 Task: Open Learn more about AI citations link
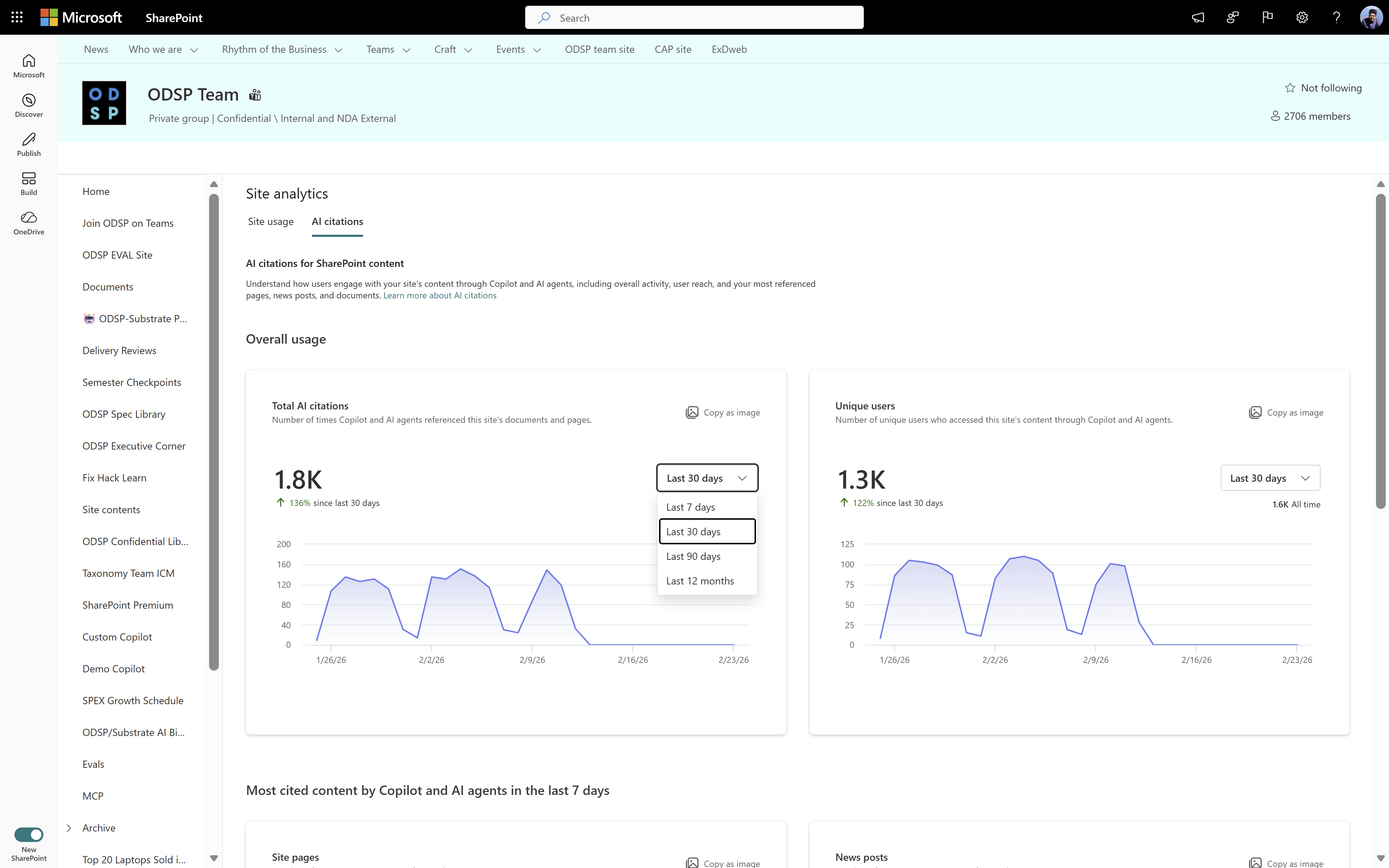click(439, 295)
